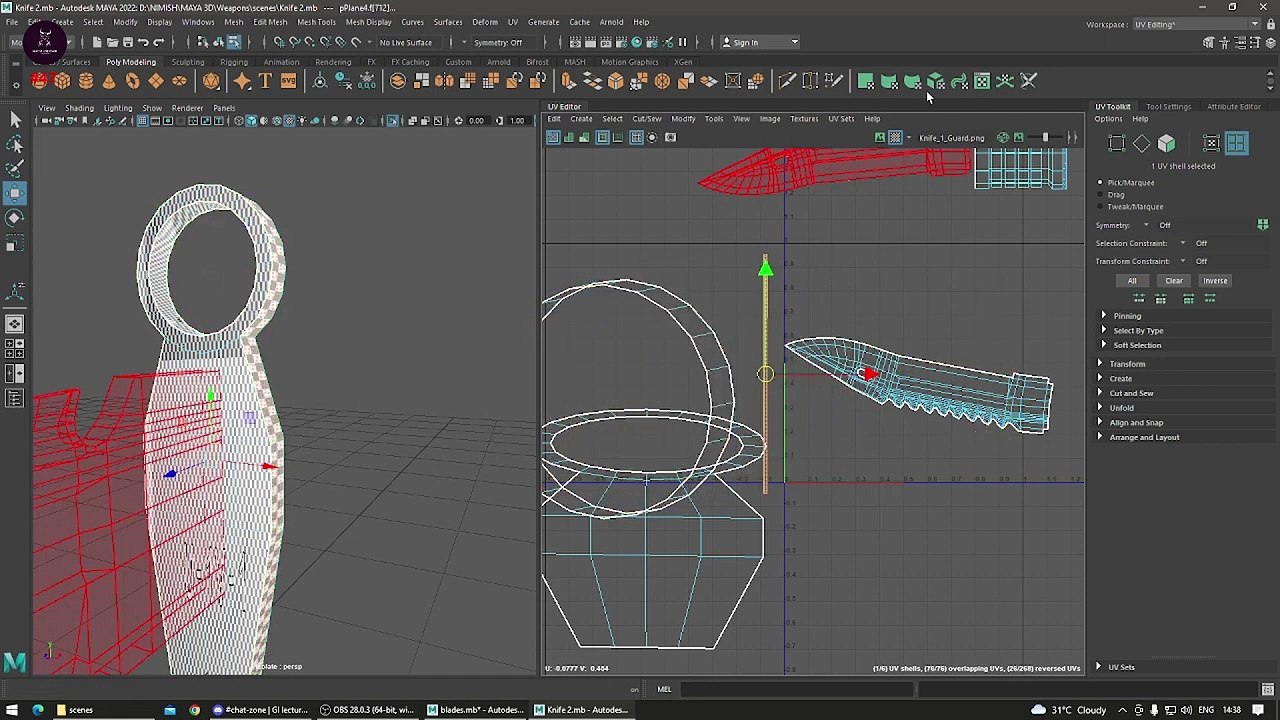Click the Save scene icon
Screen dimensions: 1280x720
click(127, 42)
